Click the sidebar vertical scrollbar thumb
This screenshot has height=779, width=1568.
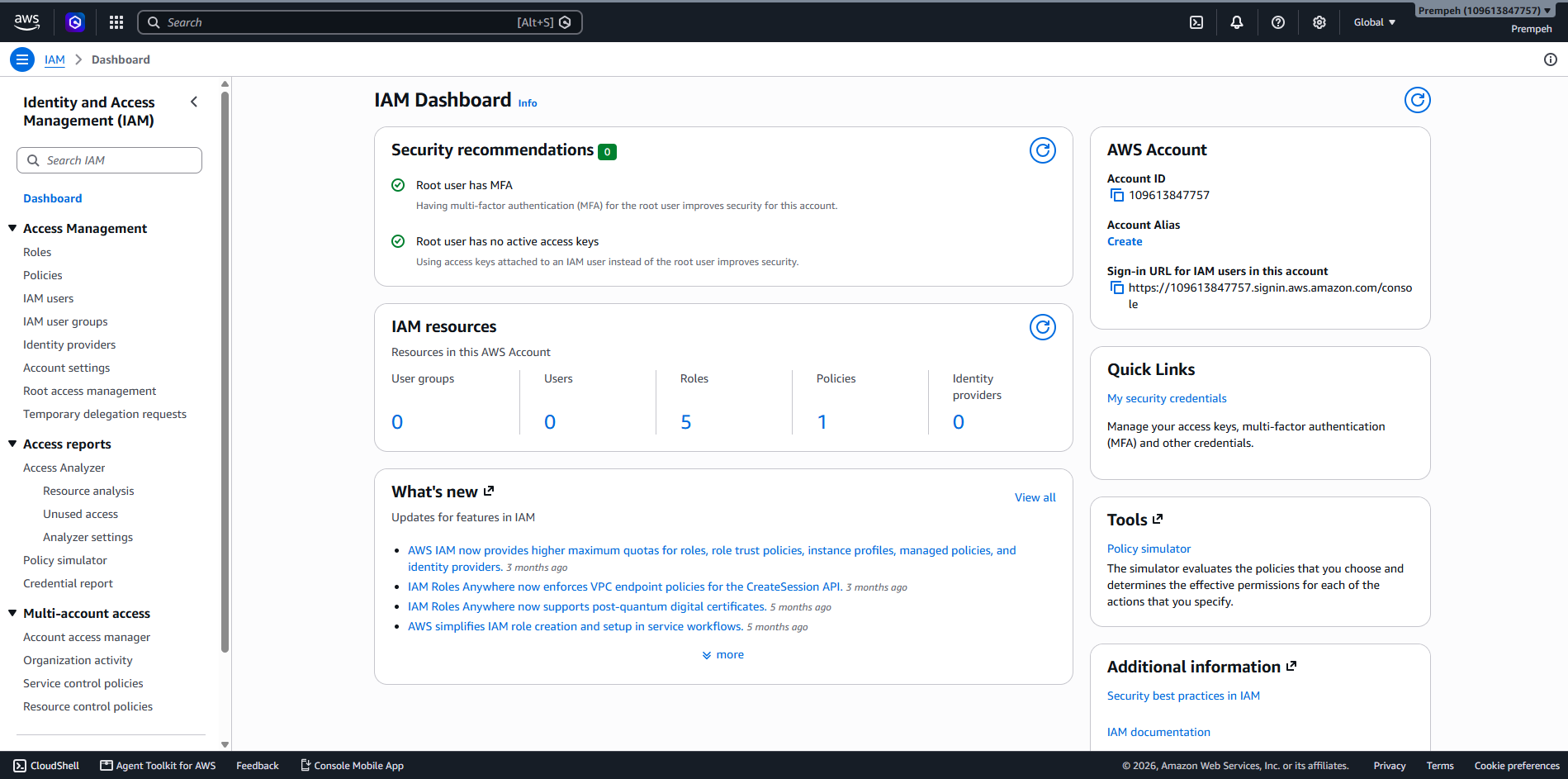point(225,372)
